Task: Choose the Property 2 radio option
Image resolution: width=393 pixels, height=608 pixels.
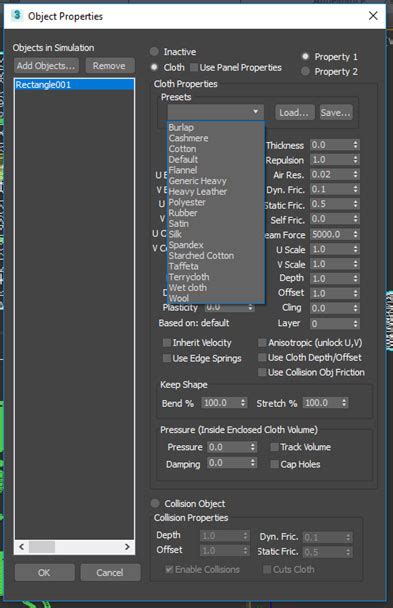Action: pos(305,71)
